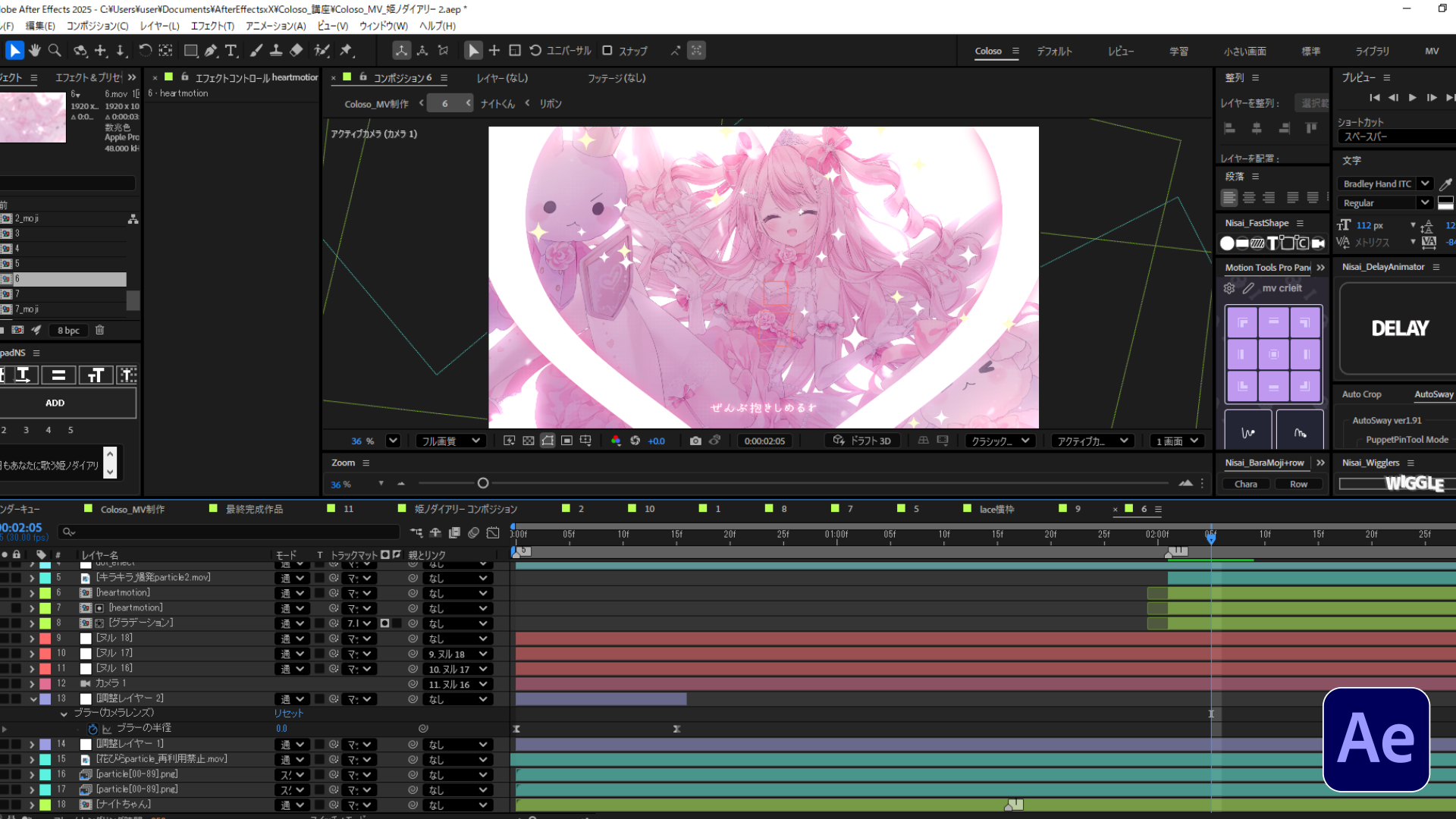Image resolution: width=1456 pixels, height=819 pixels.
Task: Select the Hand tool
Action: pyautogui.click(x=35, y=51)
